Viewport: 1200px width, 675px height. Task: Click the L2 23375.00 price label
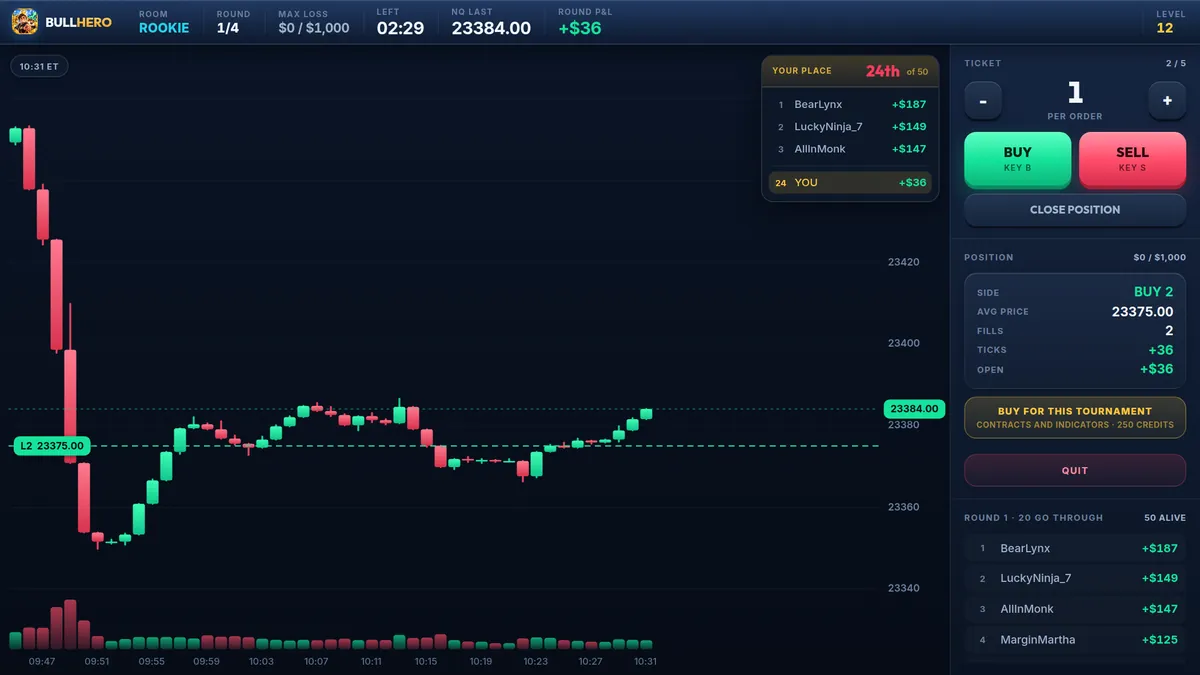[x=51, y=446]
